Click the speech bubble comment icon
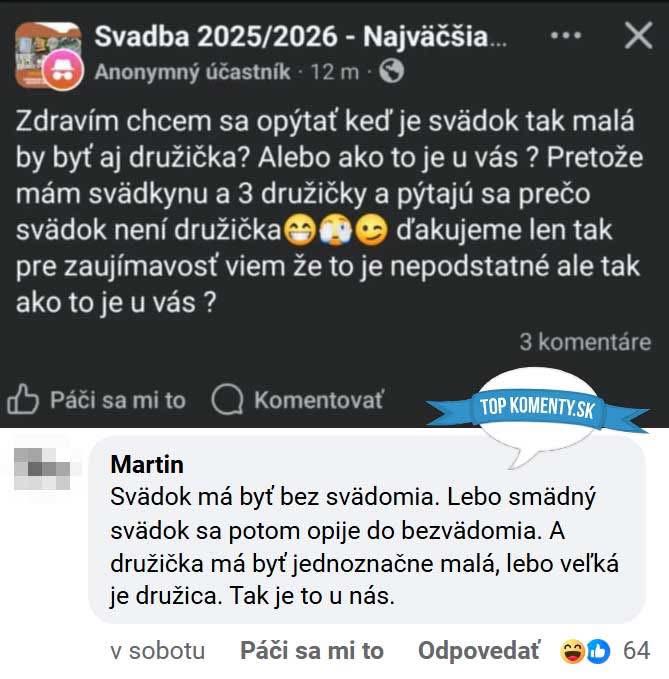669x679 pixels. tap(227, 400)
